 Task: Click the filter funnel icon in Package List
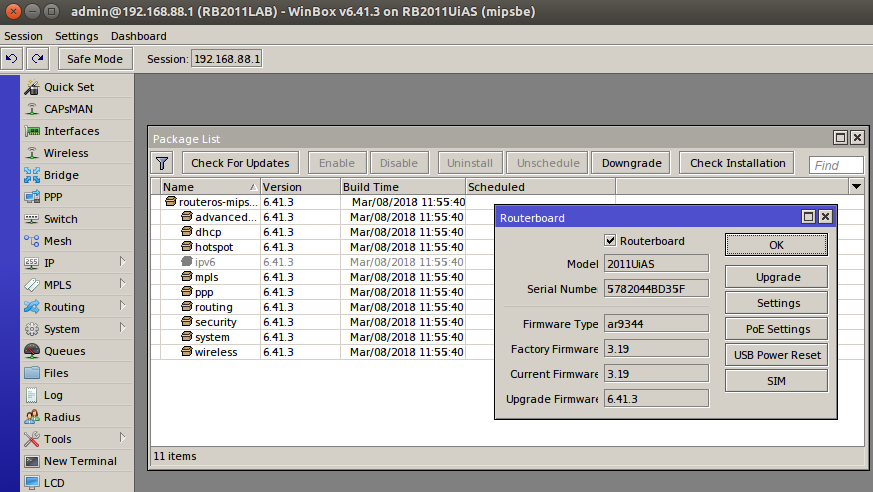[163, 163]
